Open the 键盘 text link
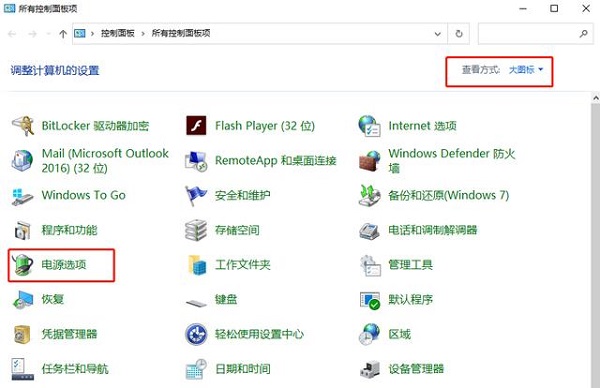600x388 pixels. pyautogui.click(x=226, y=299)
